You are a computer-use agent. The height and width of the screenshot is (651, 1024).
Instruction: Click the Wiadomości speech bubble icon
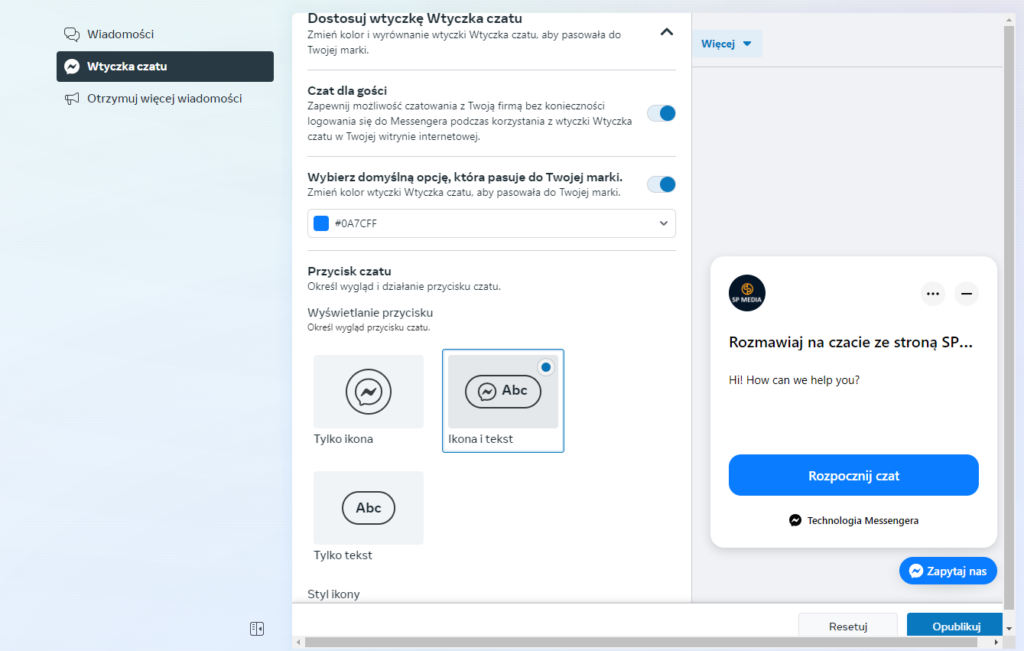point(72,34)
